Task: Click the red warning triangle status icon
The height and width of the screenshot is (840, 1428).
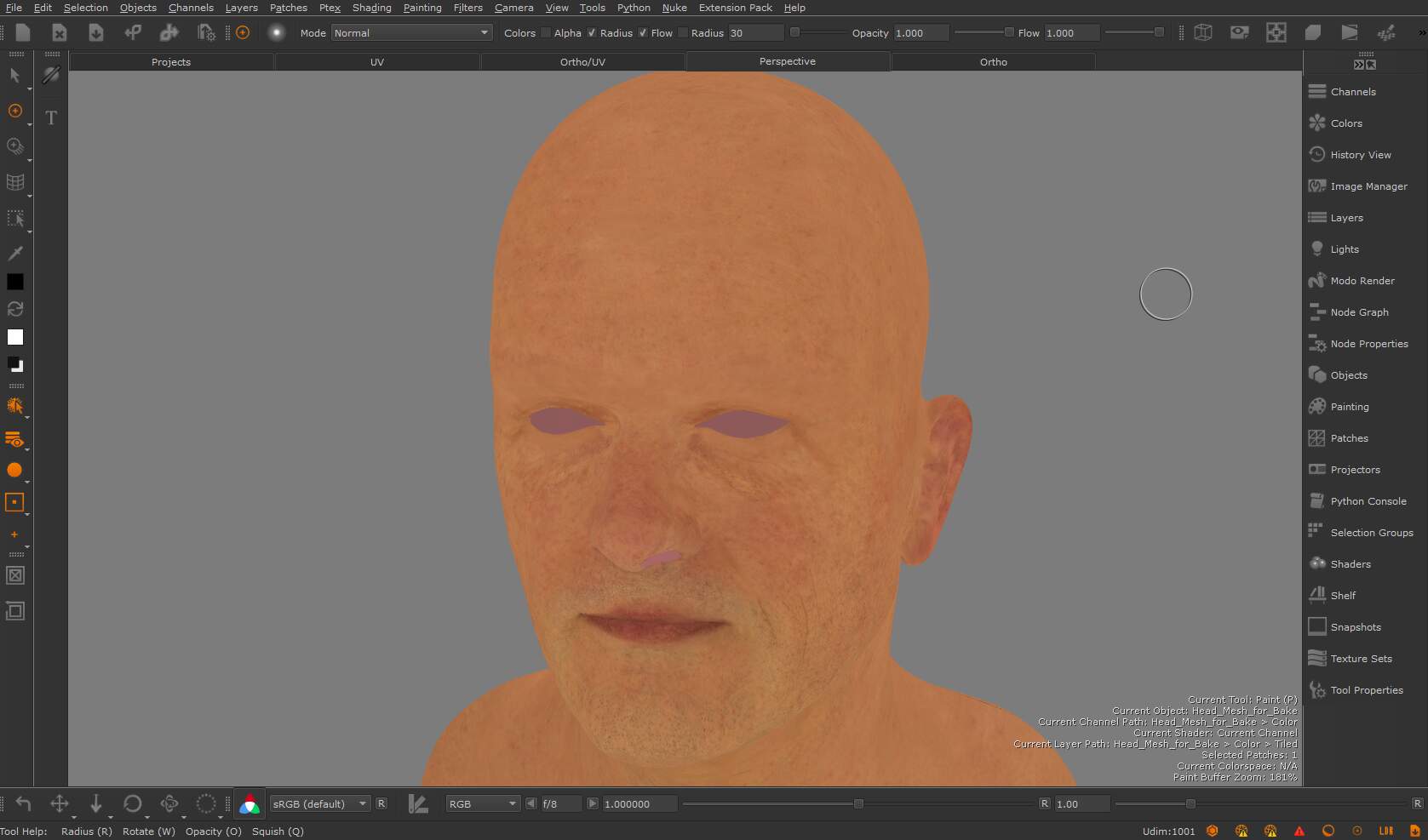Action: (x=1299, y=831)
